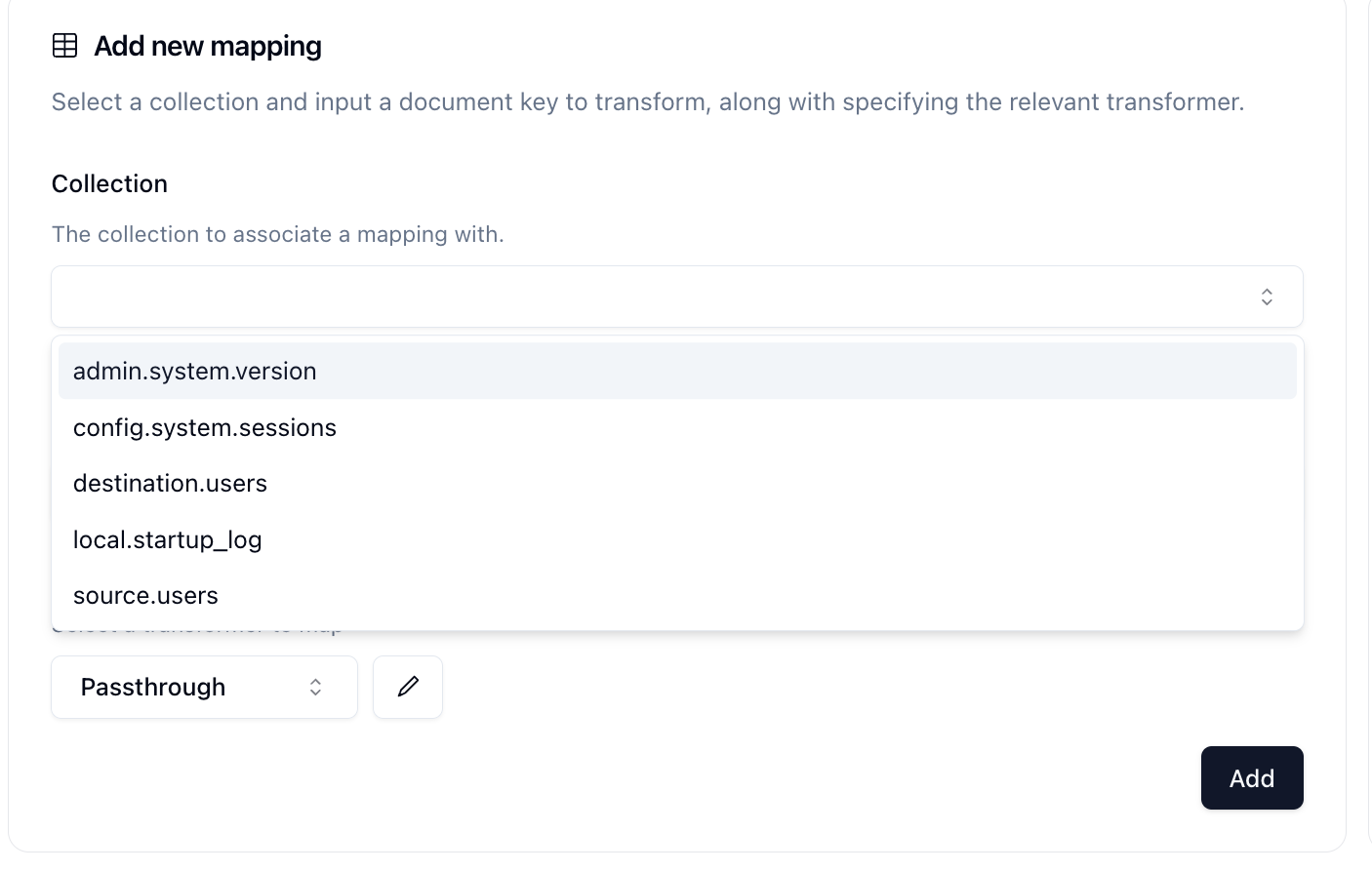Click the up-down chevron in the Collection field
This screenshot has width=1372, height=872.
[x=1267, y=297]
